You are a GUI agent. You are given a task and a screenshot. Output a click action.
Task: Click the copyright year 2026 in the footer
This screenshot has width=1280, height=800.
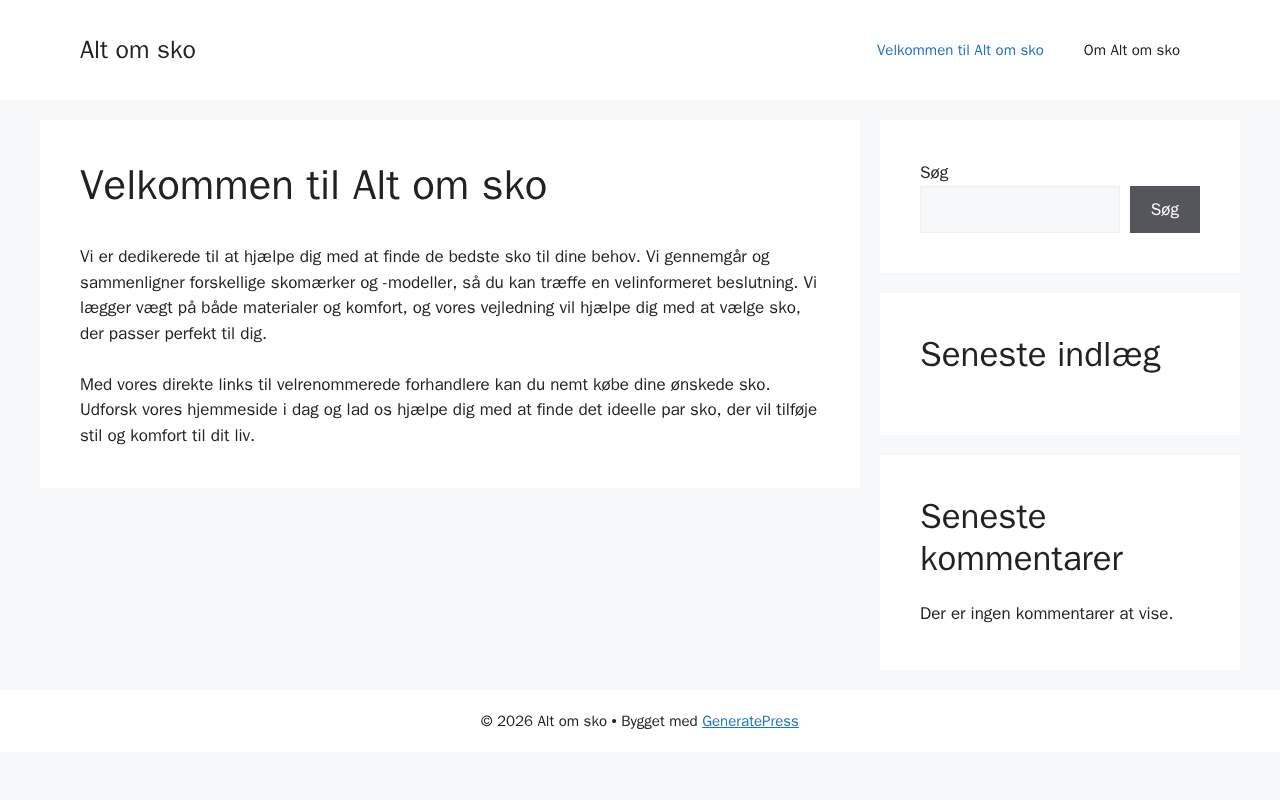pos(515,721)
